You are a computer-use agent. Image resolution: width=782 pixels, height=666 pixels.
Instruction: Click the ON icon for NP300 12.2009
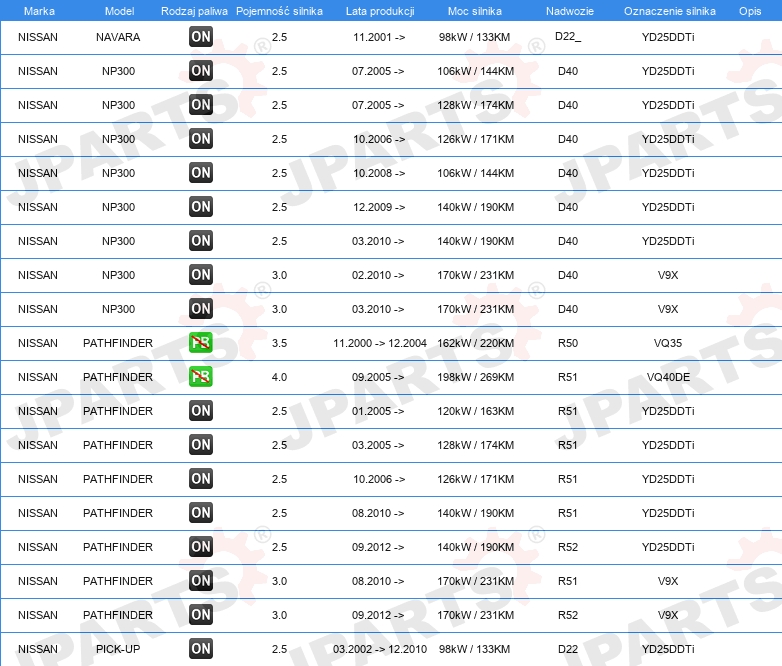click(201, 207)
